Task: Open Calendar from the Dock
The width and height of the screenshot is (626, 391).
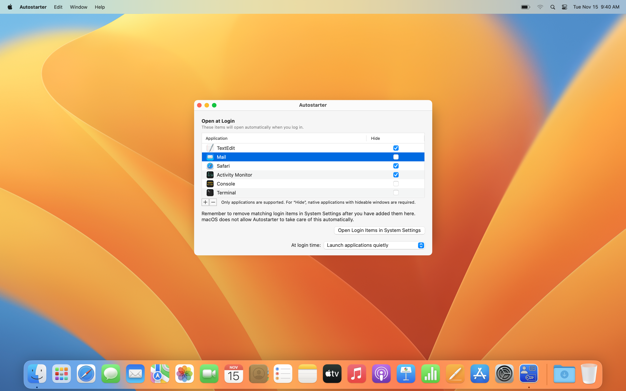Action: click(234, 374)
